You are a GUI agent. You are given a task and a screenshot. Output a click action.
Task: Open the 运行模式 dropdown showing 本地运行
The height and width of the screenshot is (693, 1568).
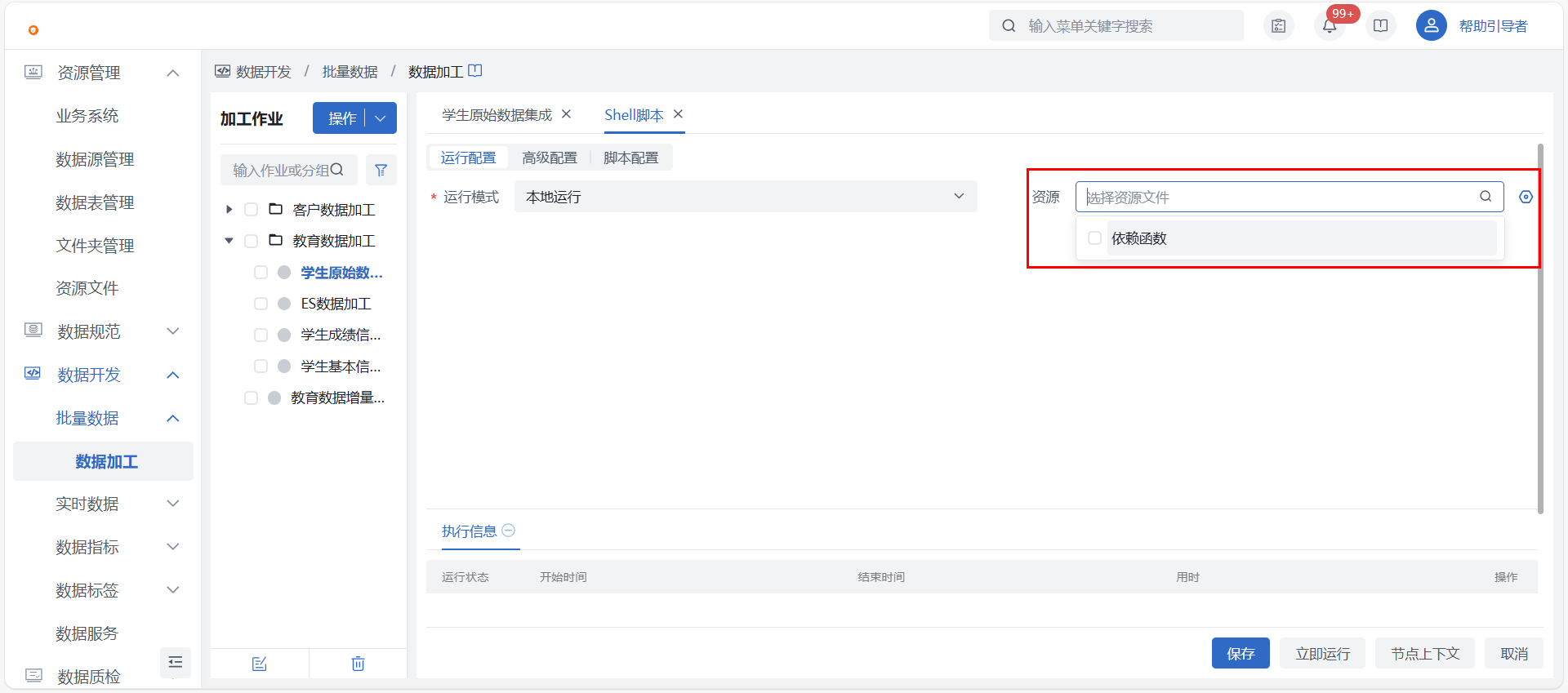coord(746,197)
